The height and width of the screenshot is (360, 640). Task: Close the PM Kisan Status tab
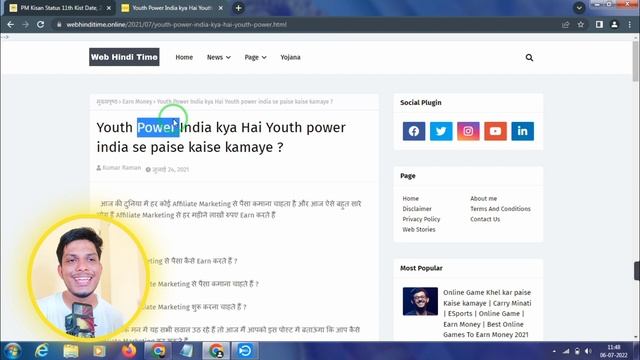(x=109, y=8)
